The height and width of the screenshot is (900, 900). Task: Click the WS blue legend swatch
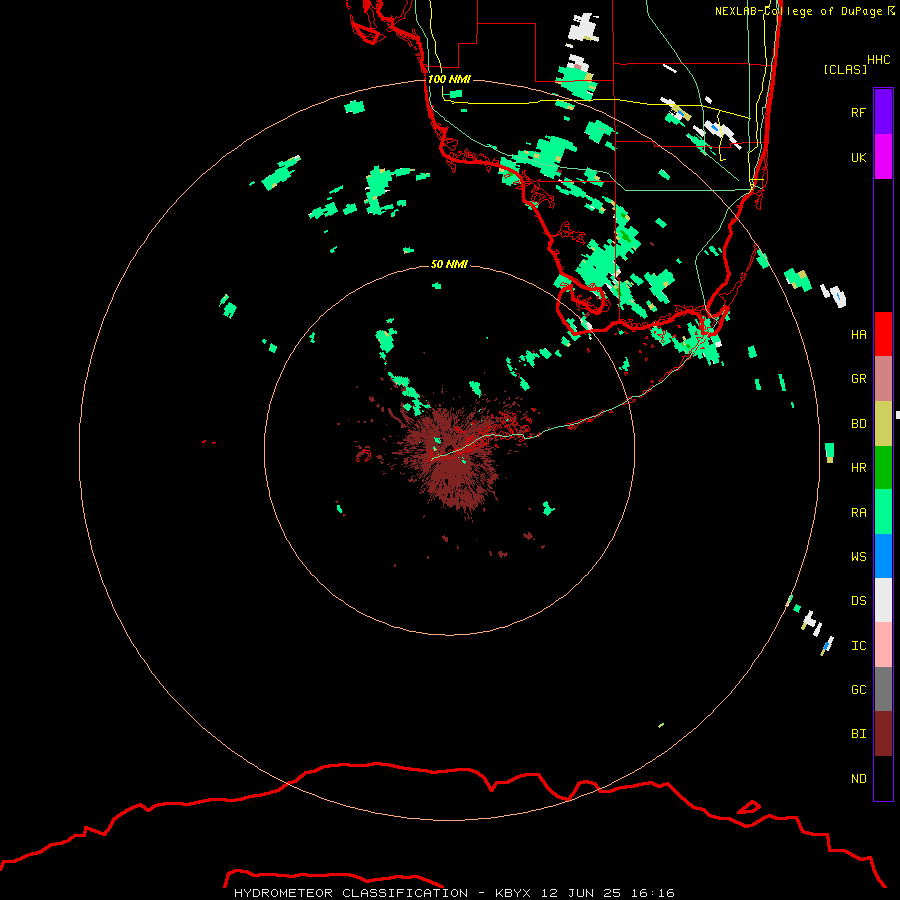click(883, 556)
